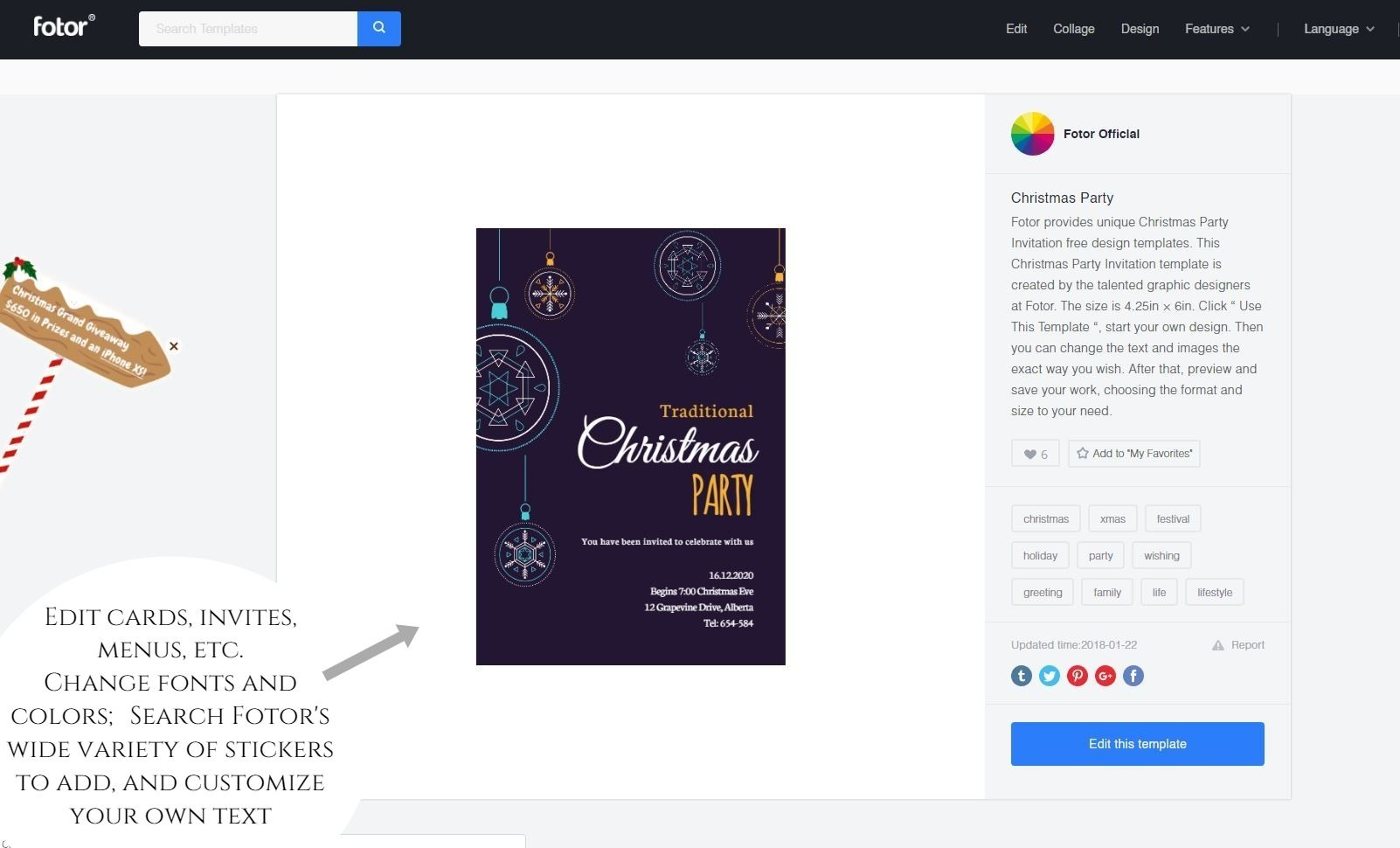Focus the Search Templates input field
This screenshot has height=848, width=1400.
click(x=248, y=28)
